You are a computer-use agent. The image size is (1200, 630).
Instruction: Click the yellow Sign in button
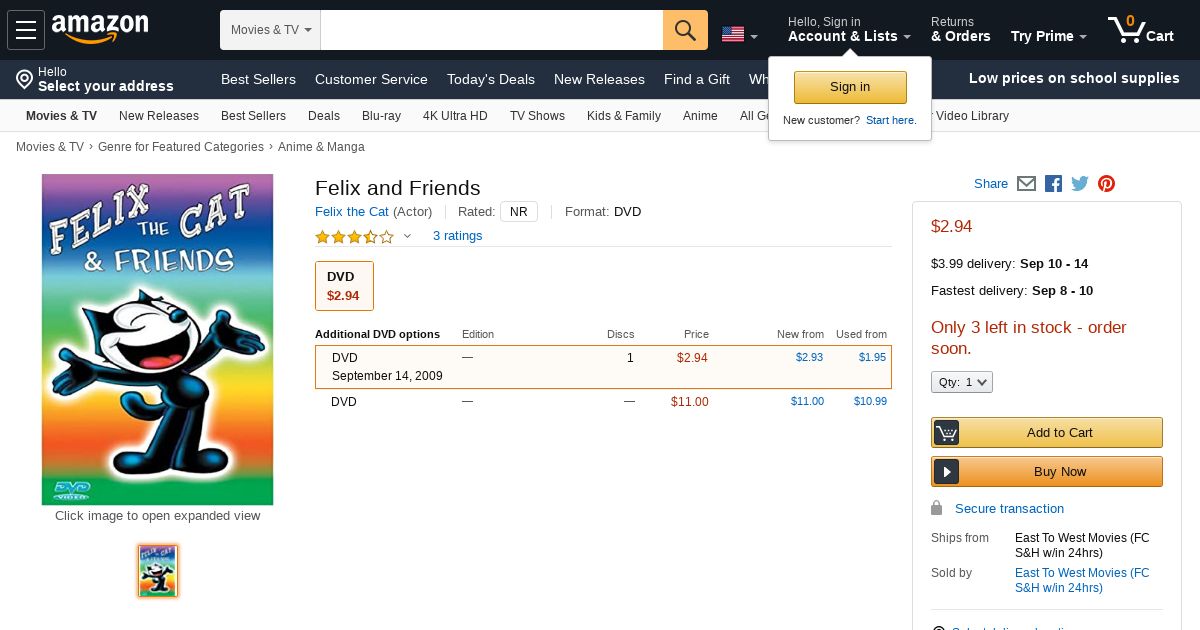click(850, 87)
